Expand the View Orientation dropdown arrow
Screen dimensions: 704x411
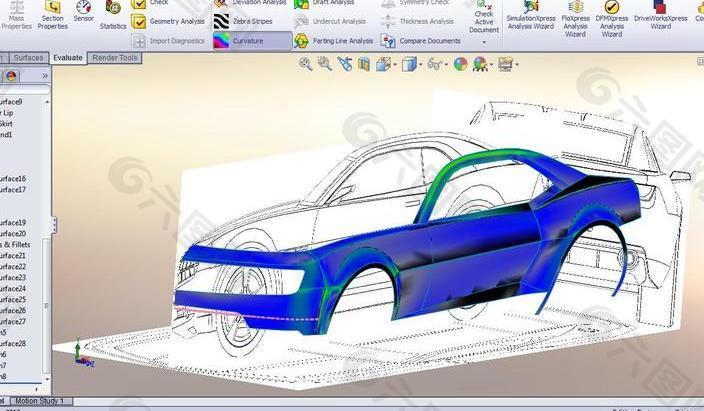395,65
